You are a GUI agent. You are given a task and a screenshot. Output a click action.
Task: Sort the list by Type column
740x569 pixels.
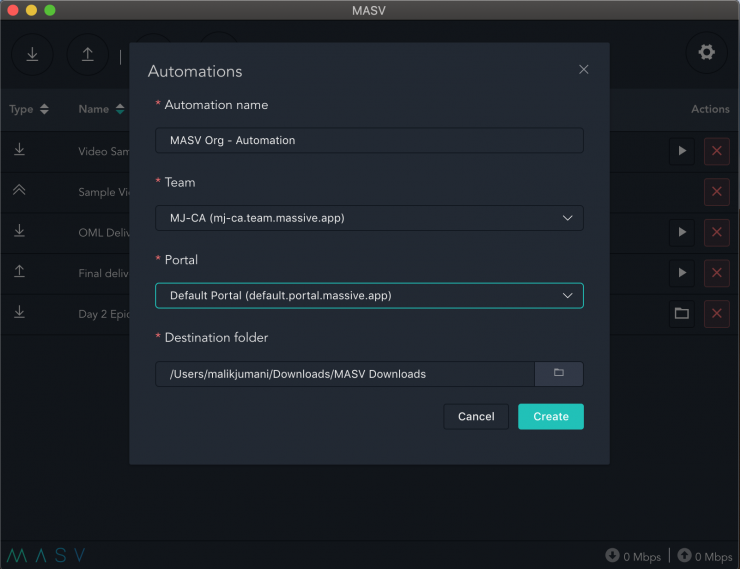(29, 109)
